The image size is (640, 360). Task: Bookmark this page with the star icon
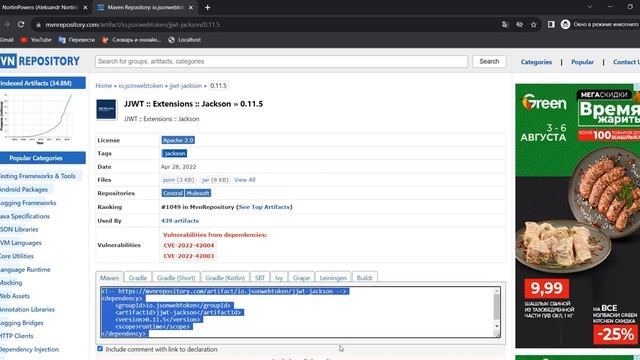tap(533, 24)
